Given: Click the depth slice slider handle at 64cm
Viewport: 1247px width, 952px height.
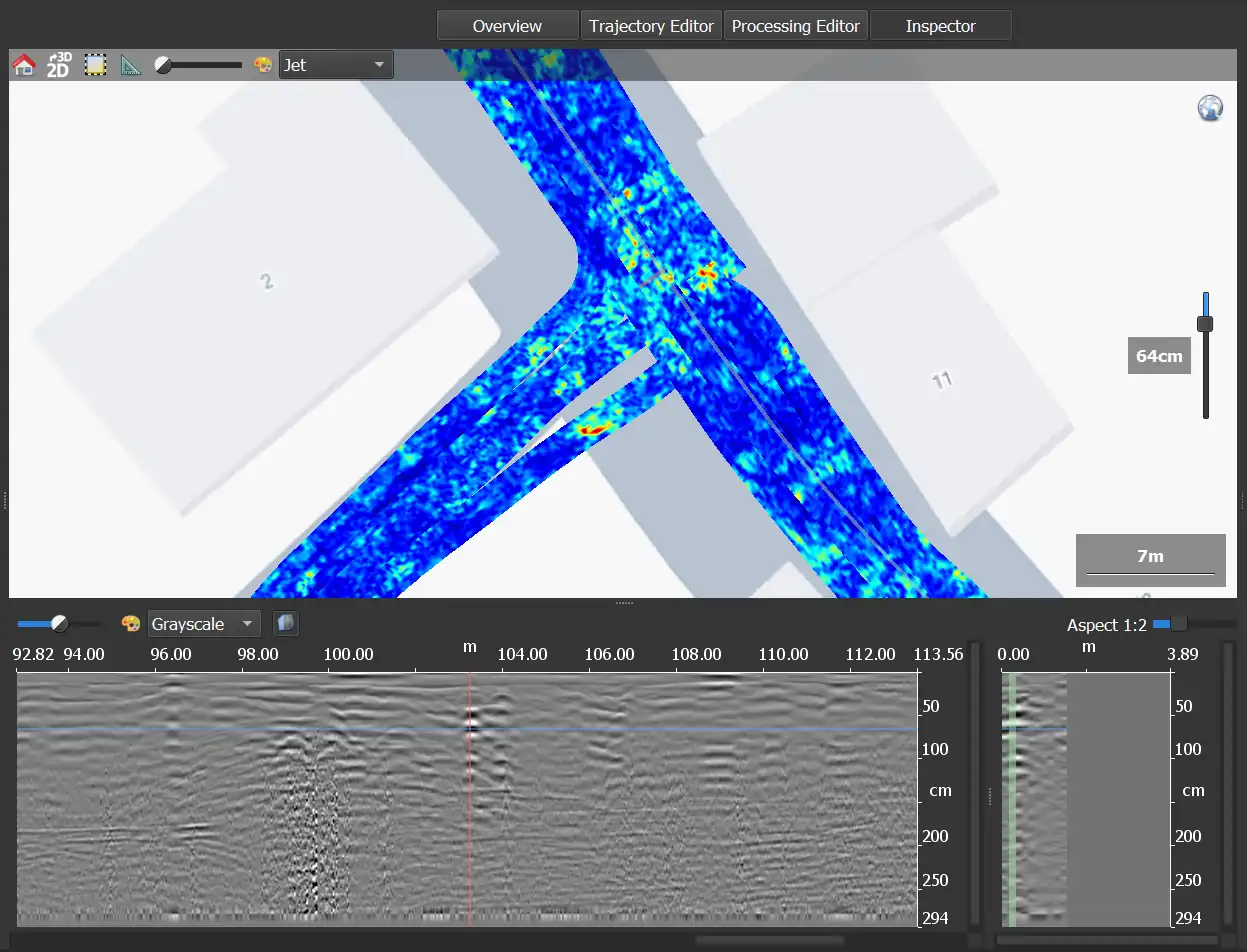Looking at the screenshot, I should 1205,324.
